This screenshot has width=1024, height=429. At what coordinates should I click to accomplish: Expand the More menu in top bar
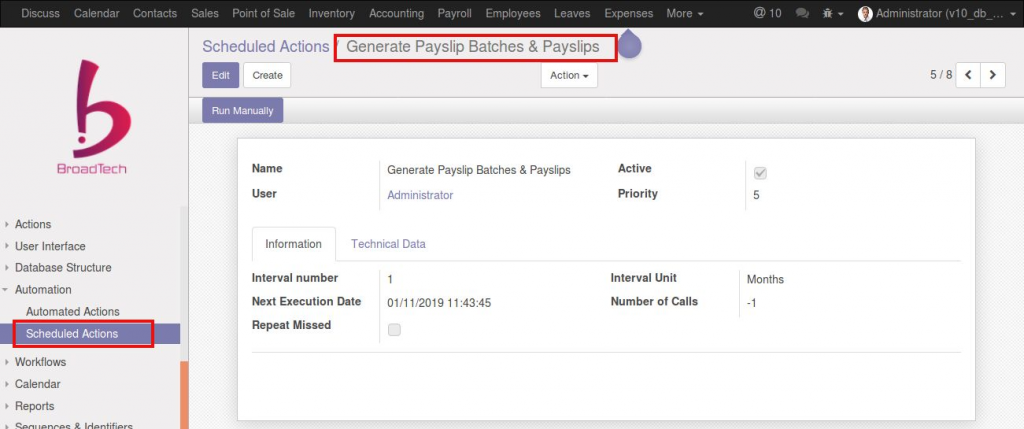(x=684, y=14)
